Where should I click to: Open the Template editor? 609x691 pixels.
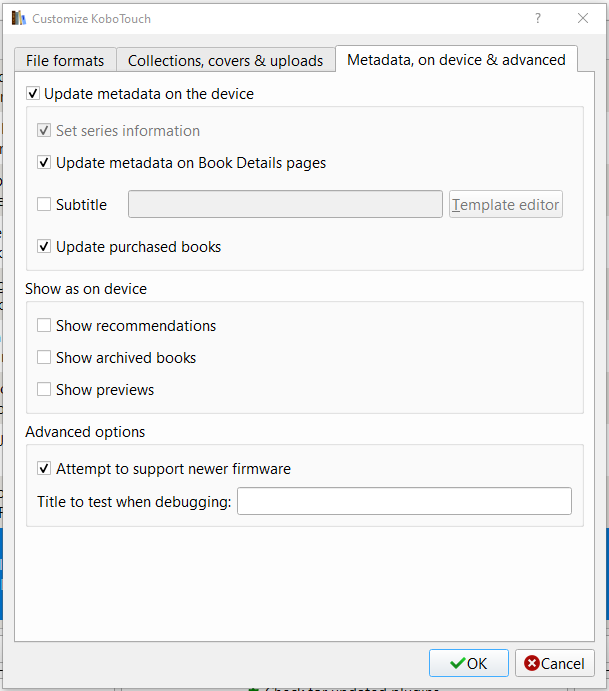click(506, 204)
